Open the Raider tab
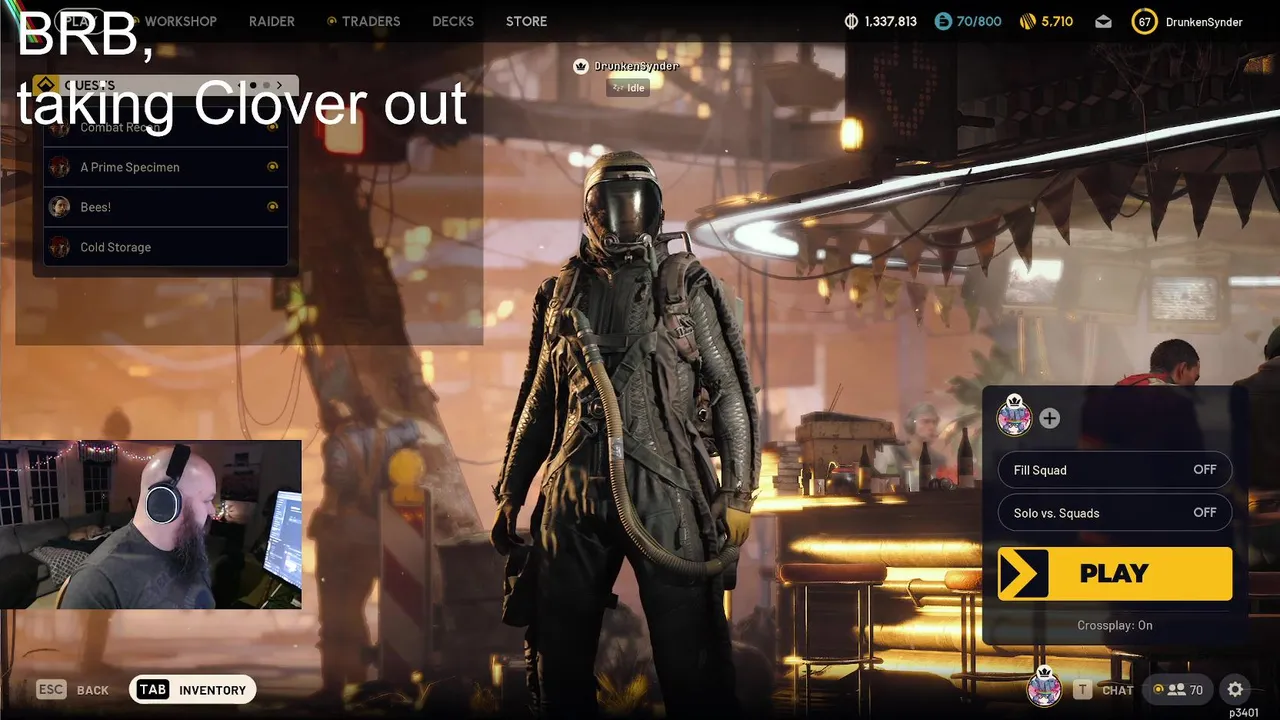1280x720 pixels. pos(272,21)
